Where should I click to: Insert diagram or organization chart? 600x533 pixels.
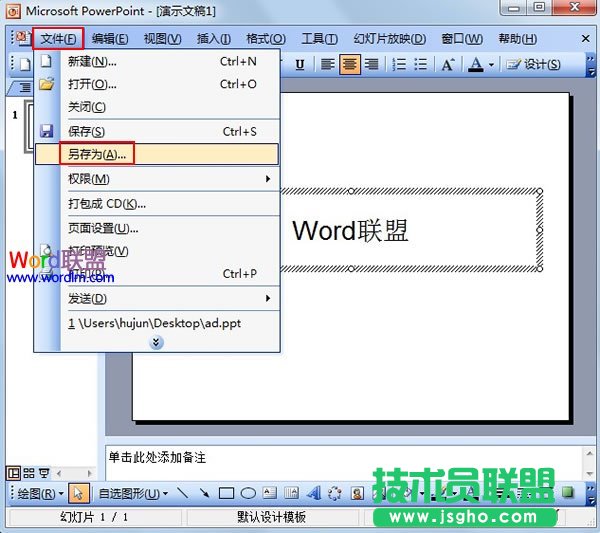(335, 493)
